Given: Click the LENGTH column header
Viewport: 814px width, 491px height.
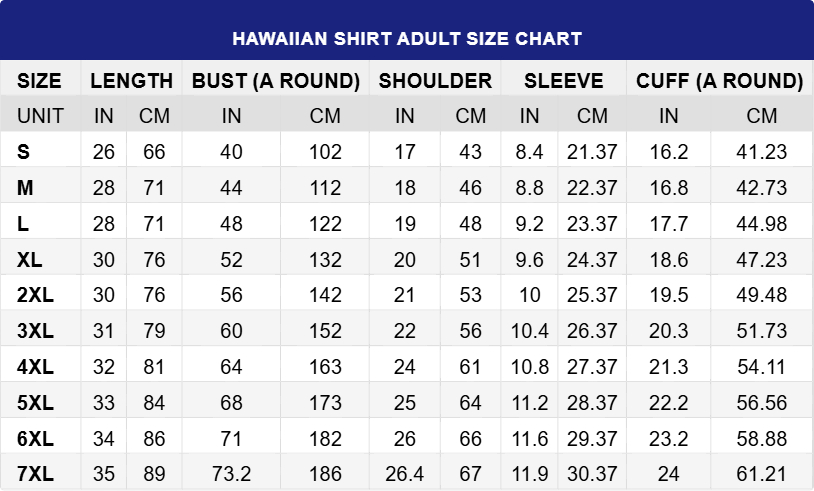Looking at the screenshot, I should click(x=132, y=81).
